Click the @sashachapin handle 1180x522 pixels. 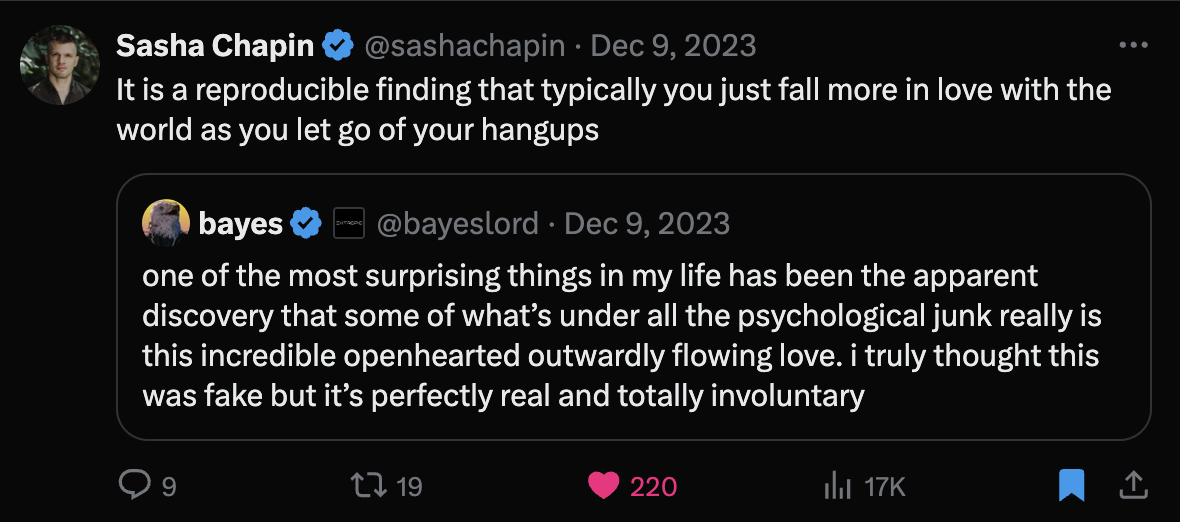pyautogui.click(x=466, y=46)
